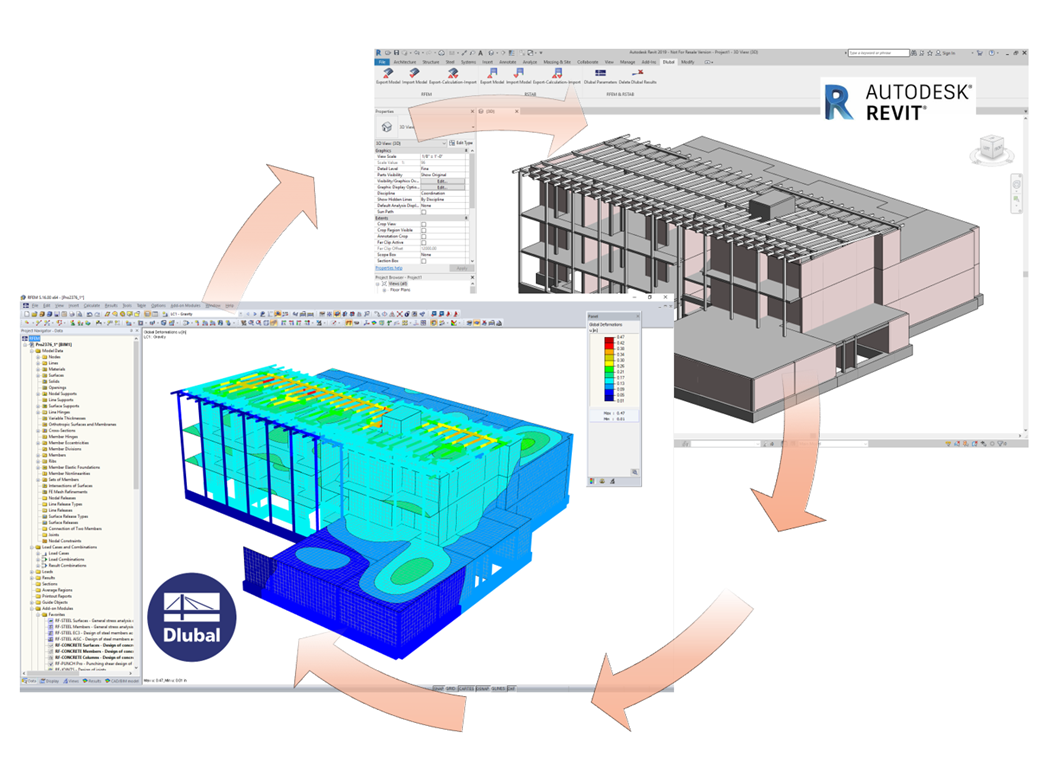Check the Crop View checkbox
Screen dimensions: 1040x780
tap(423, 224)
